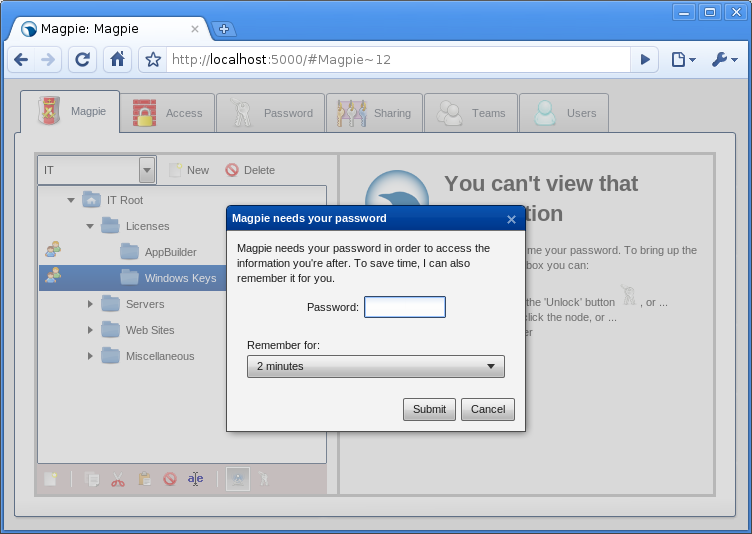This screenshot has width=752, height=534.
Task: Click the shared-users icon beside Windows Keys
Action: [x=53, y=275]
